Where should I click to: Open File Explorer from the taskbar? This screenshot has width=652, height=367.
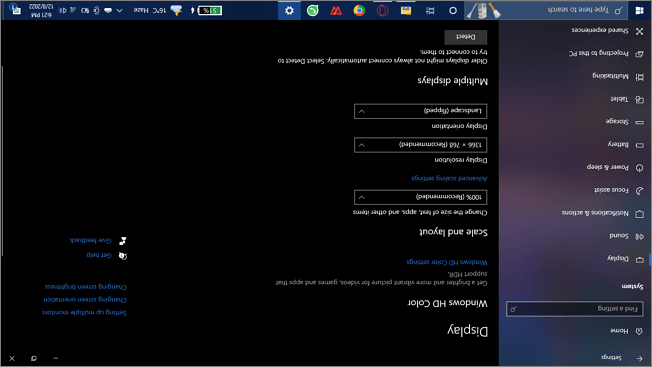[x=406, y=10]
